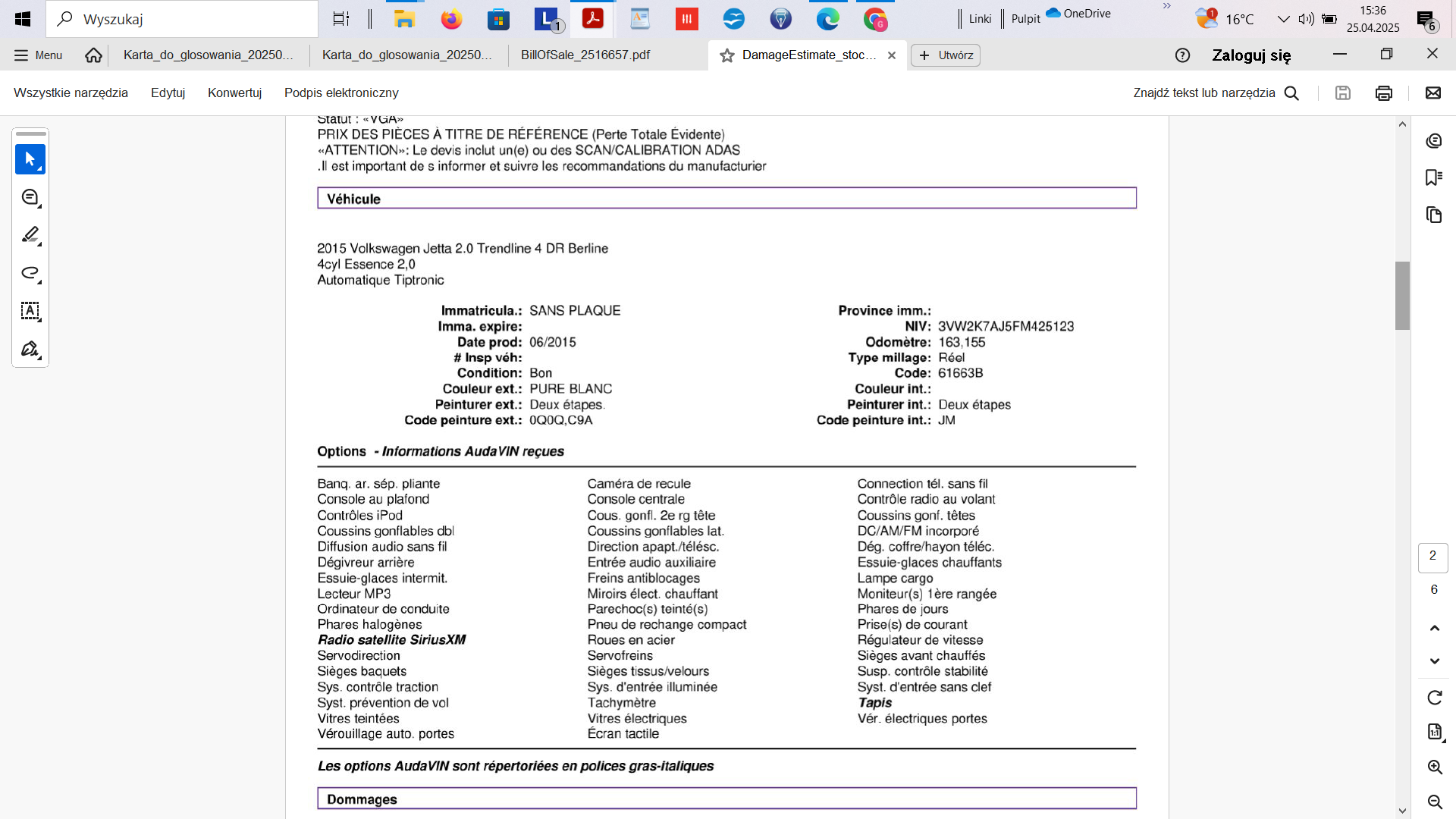The image size is (1456, 819).
Task: Open File Explorer from the taskbar
Action: click(404, 19)
